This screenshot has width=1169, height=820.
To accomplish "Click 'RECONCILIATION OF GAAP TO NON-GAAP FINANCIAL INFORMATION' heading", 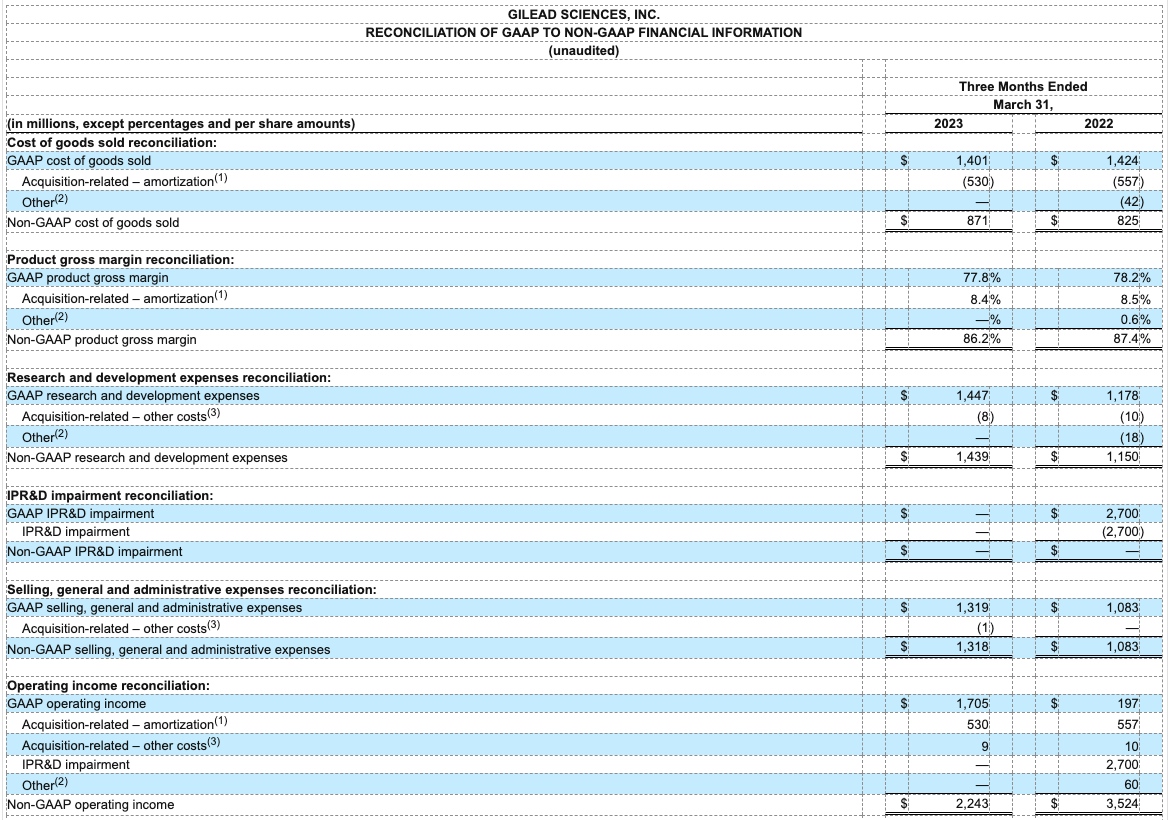I will (583, 33).
